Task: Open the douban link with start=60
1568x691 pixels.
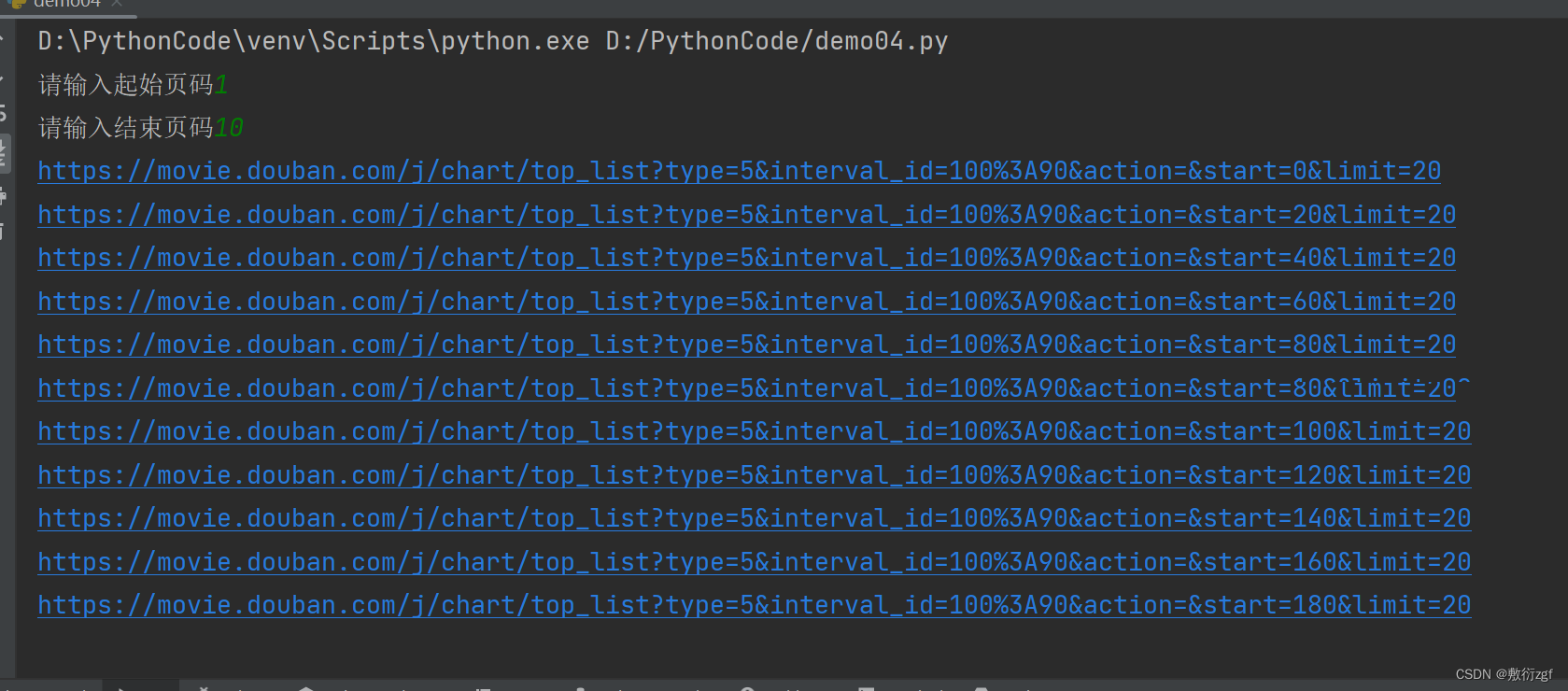Action: [x=746, y=302]
